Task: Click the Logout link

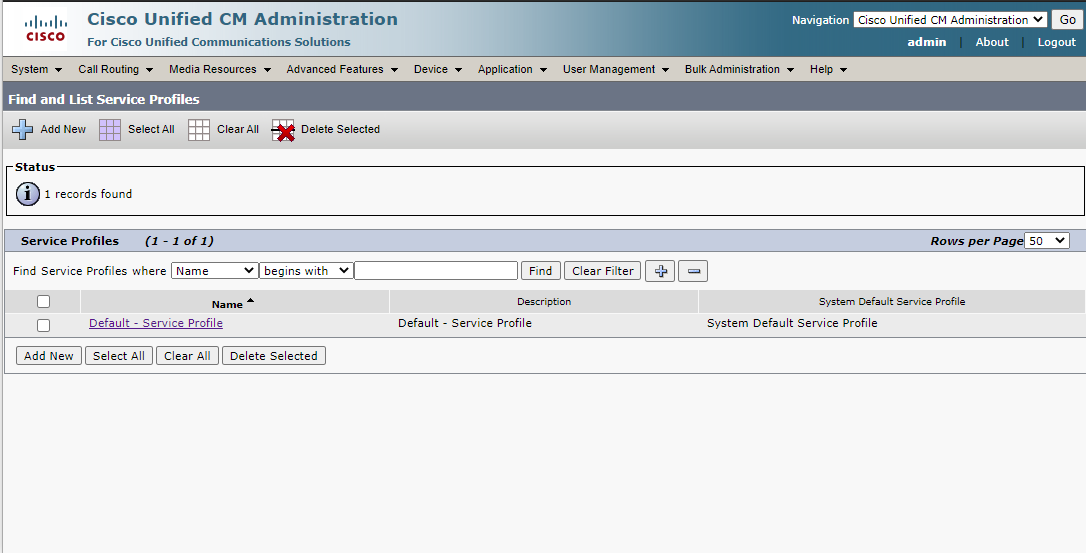Action: click(x=1056, y=42)
